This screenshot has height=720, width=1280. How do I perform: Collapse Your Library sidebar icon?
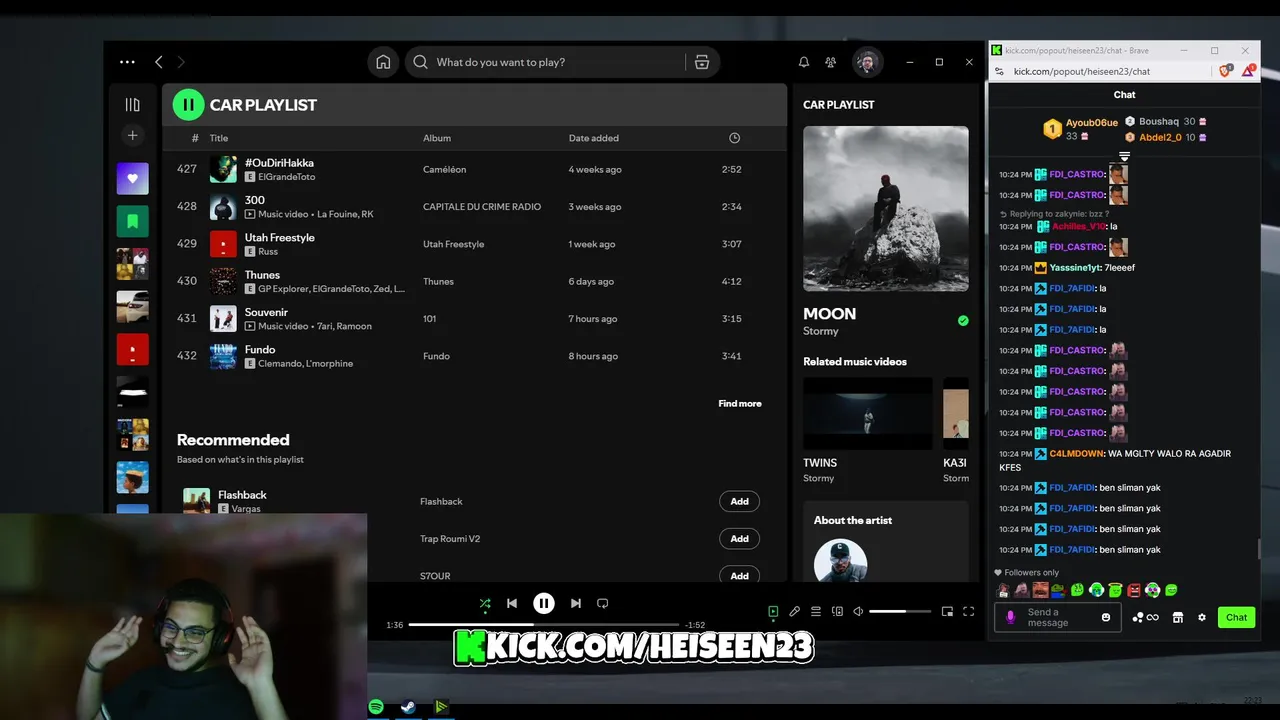(132, 104)
